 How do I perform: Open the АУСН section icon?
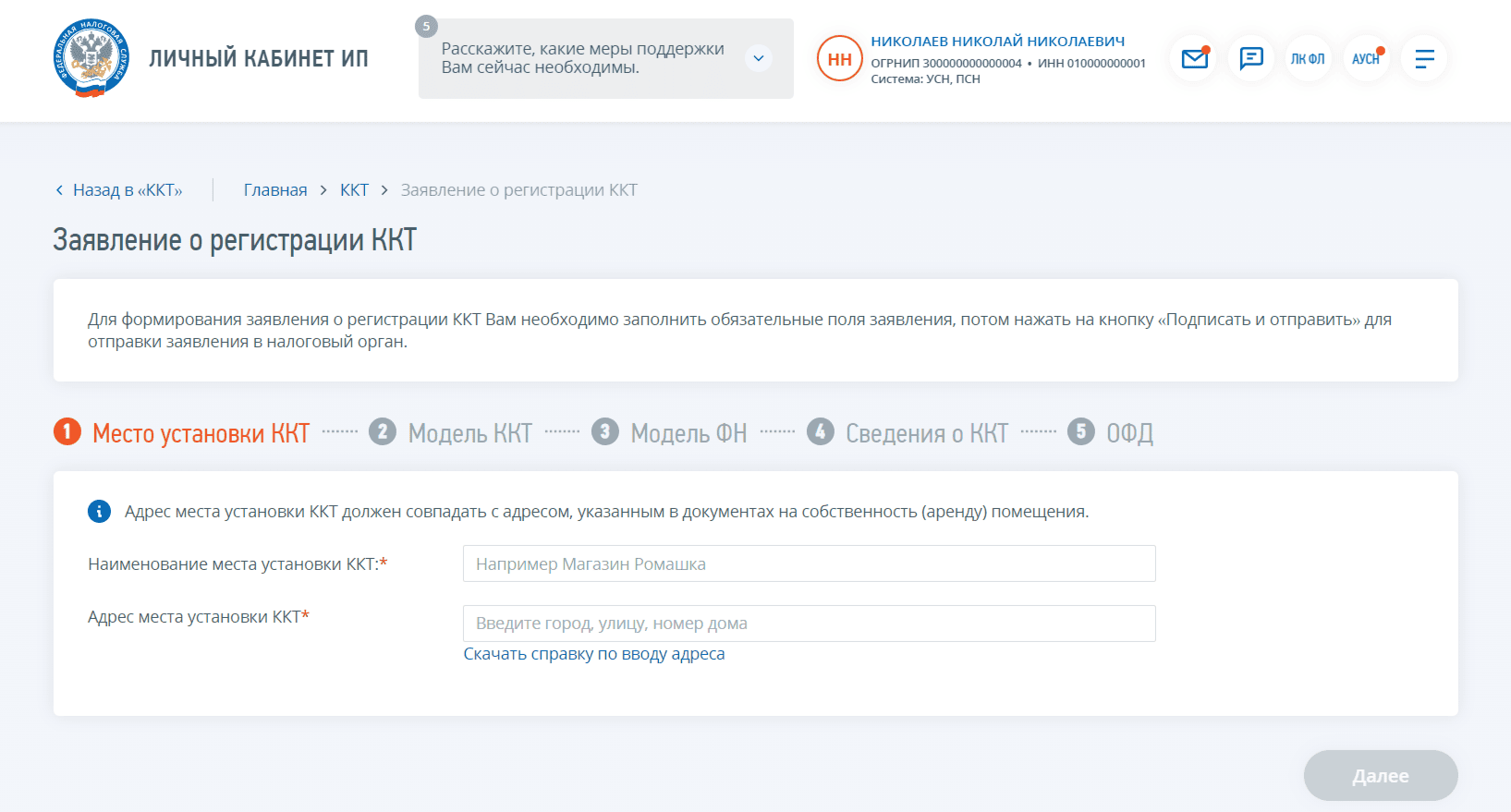tap(1365, 58)
